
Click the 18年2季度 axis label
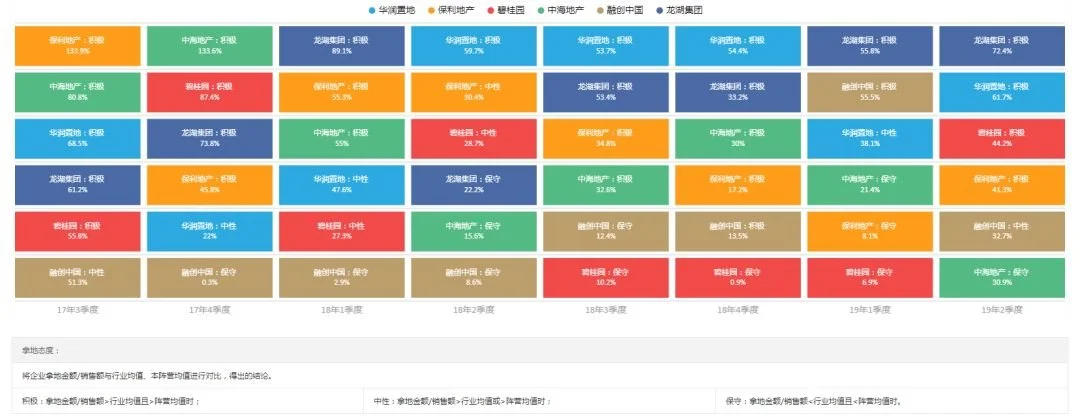474,309
